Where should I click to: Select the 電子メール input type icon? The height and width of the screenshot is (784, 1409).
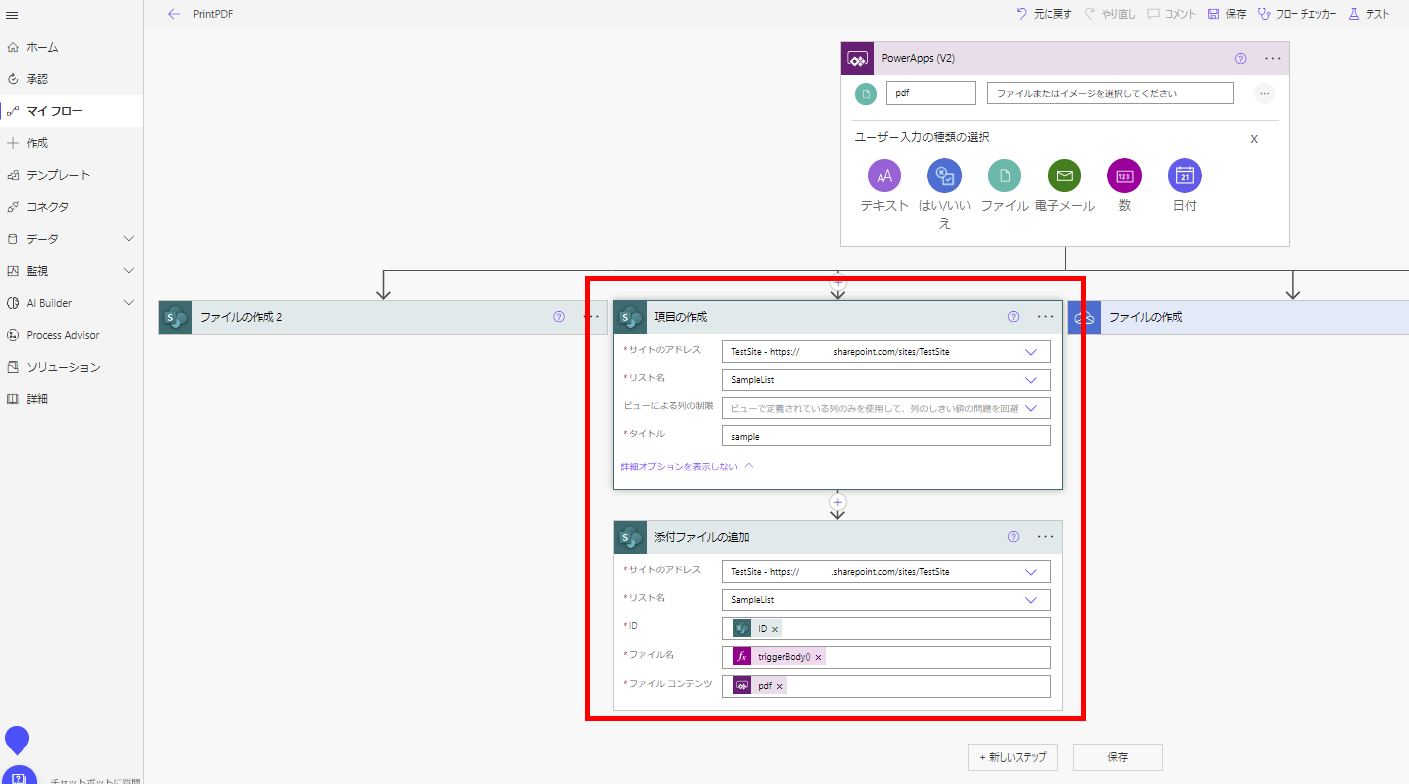tap(1063, 175)
